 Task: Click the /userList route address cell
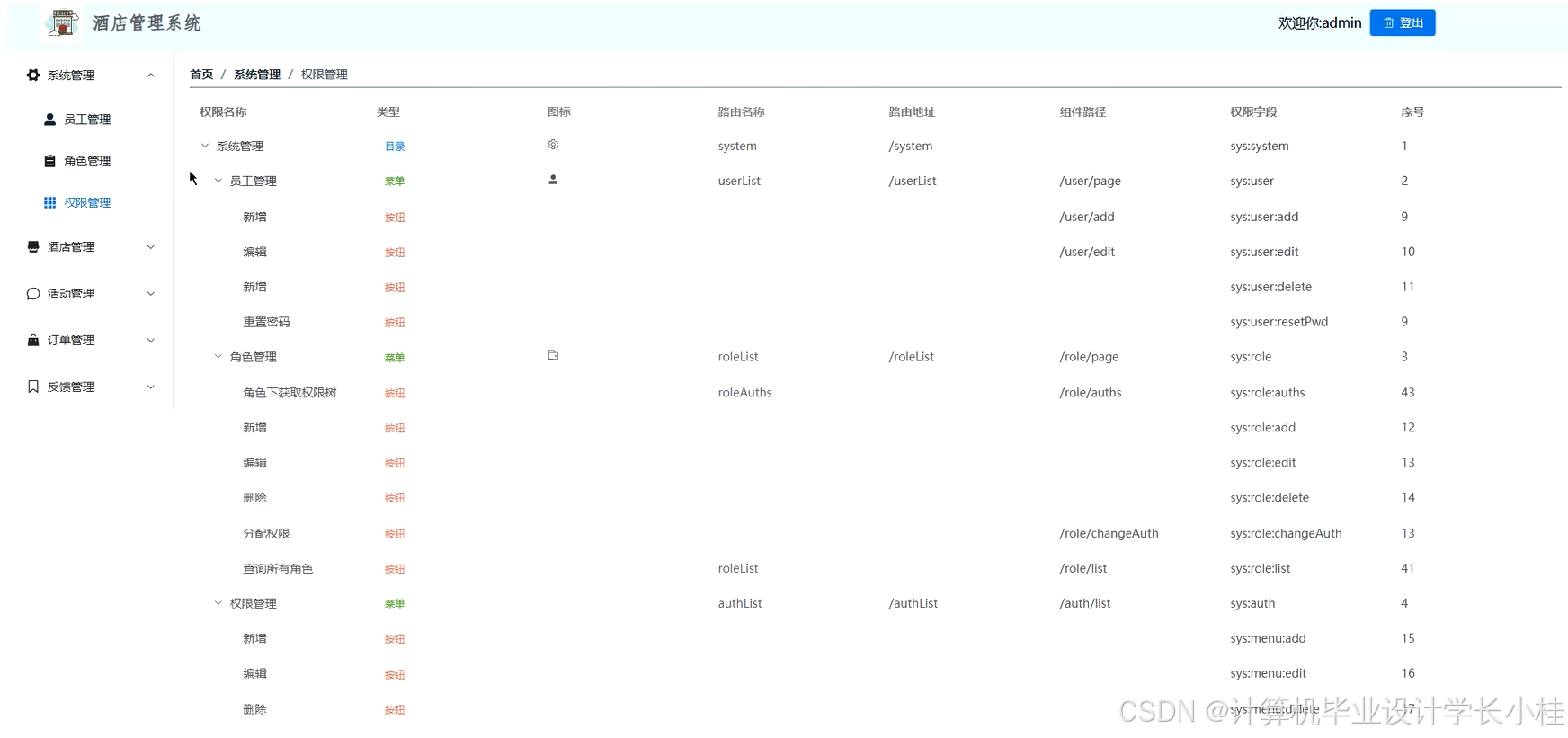pyautogui.click(x=913, y=181)
